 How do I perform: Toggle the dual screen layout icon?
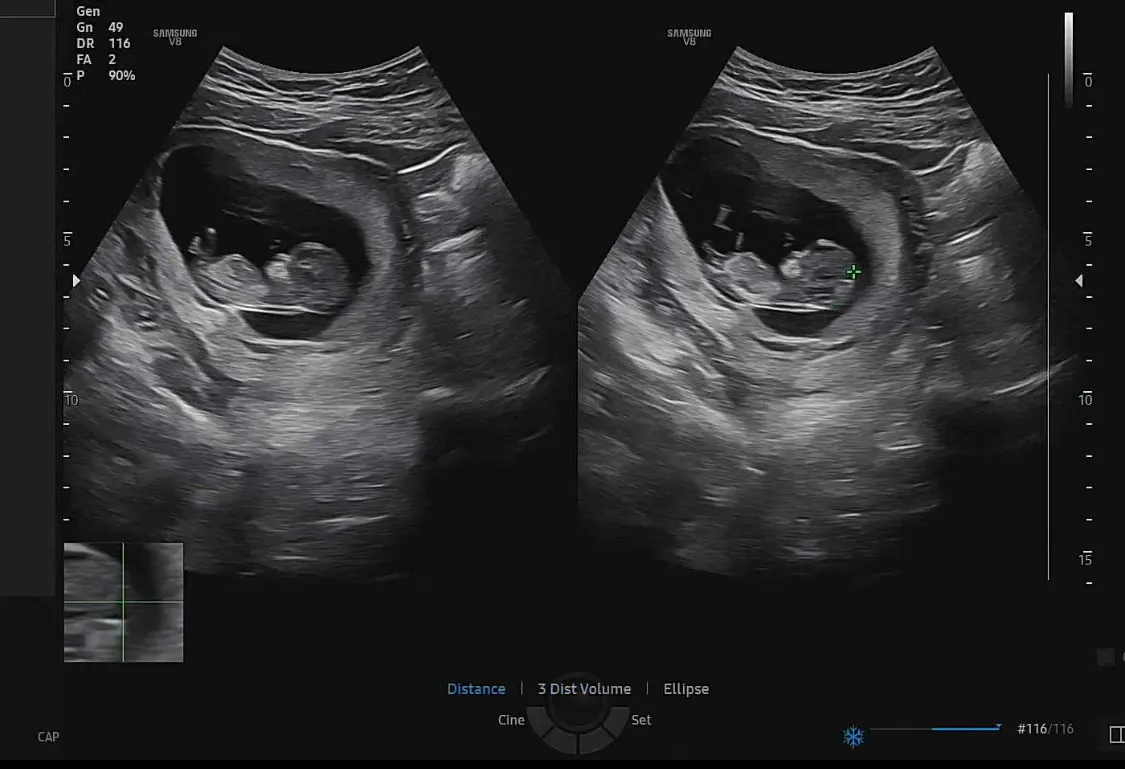(x=1116, y=735)
